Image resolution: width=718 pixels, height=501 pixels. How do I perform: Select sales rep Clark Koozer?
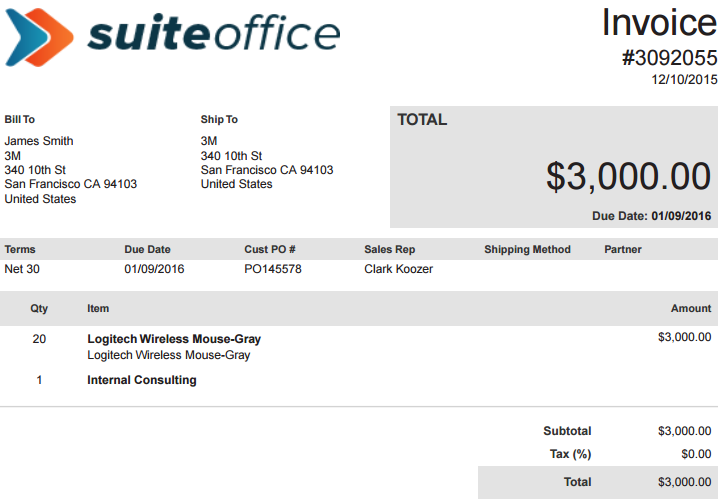398,269
